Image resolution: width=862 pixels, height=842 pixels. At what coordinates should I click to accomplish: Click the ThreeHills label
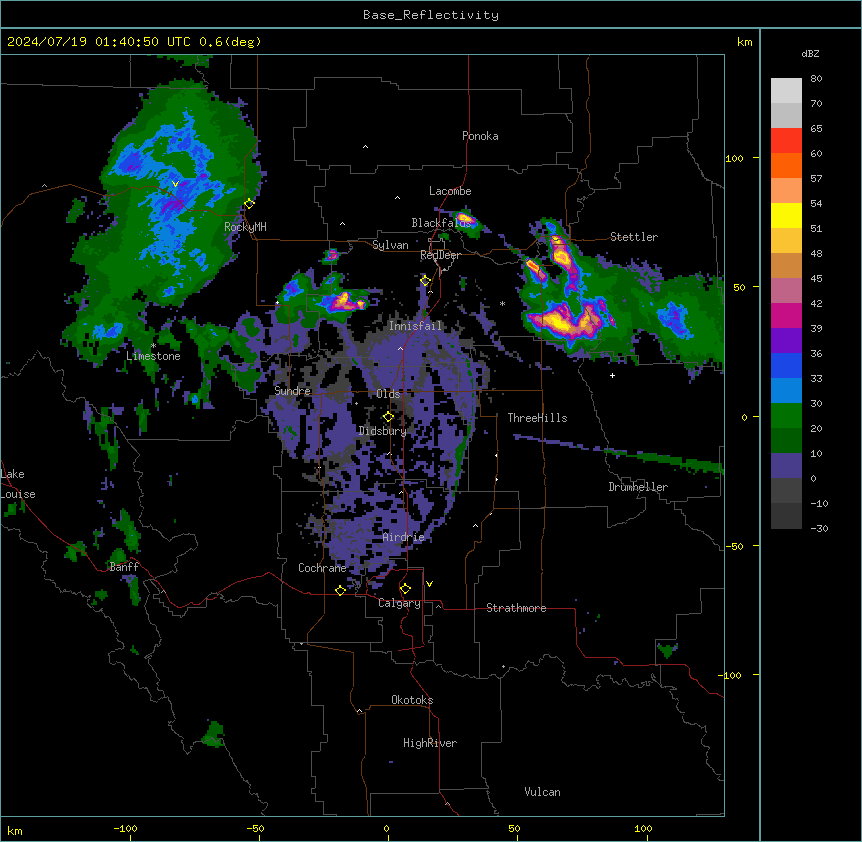537,418
